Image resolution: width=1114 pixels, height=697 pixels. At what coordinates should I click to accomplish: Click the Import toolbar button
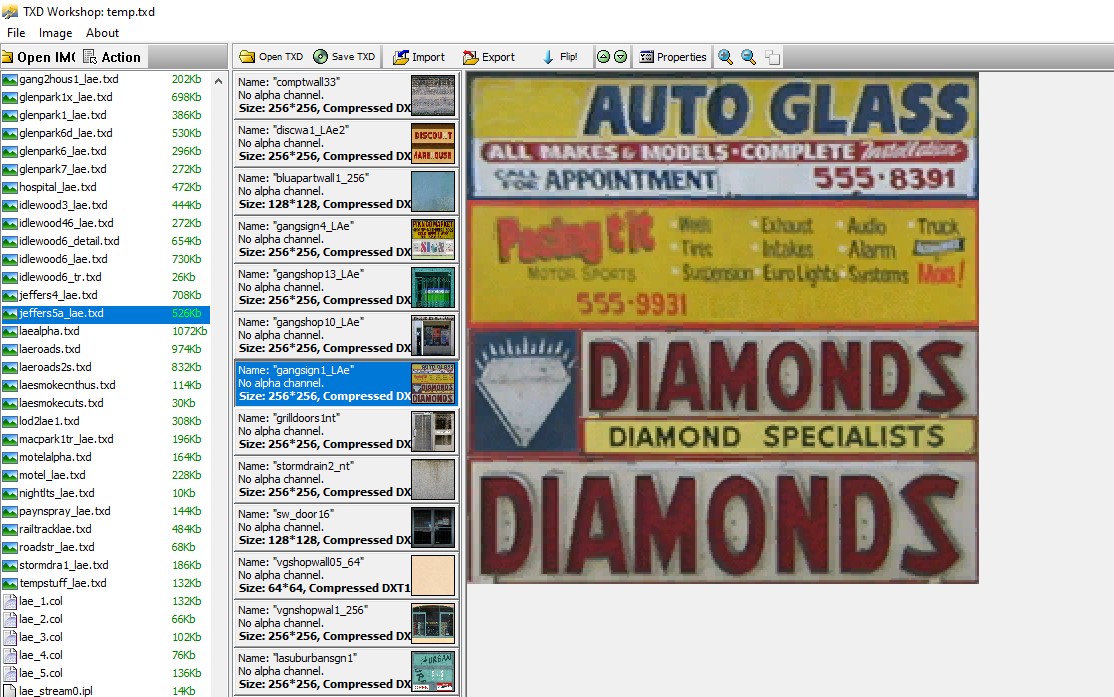coord(419,57)
